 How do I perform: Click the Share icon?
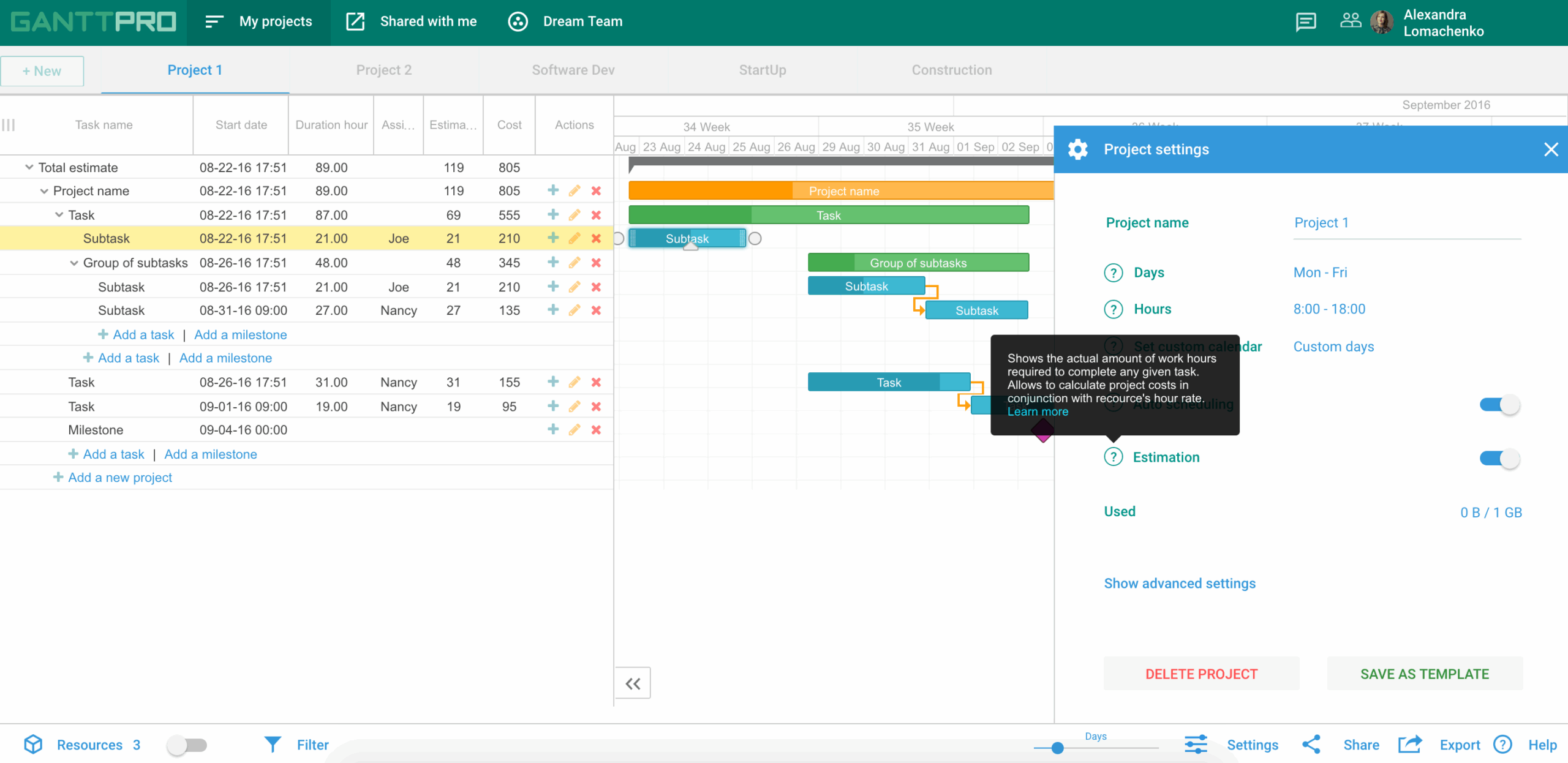point(1312,745)
